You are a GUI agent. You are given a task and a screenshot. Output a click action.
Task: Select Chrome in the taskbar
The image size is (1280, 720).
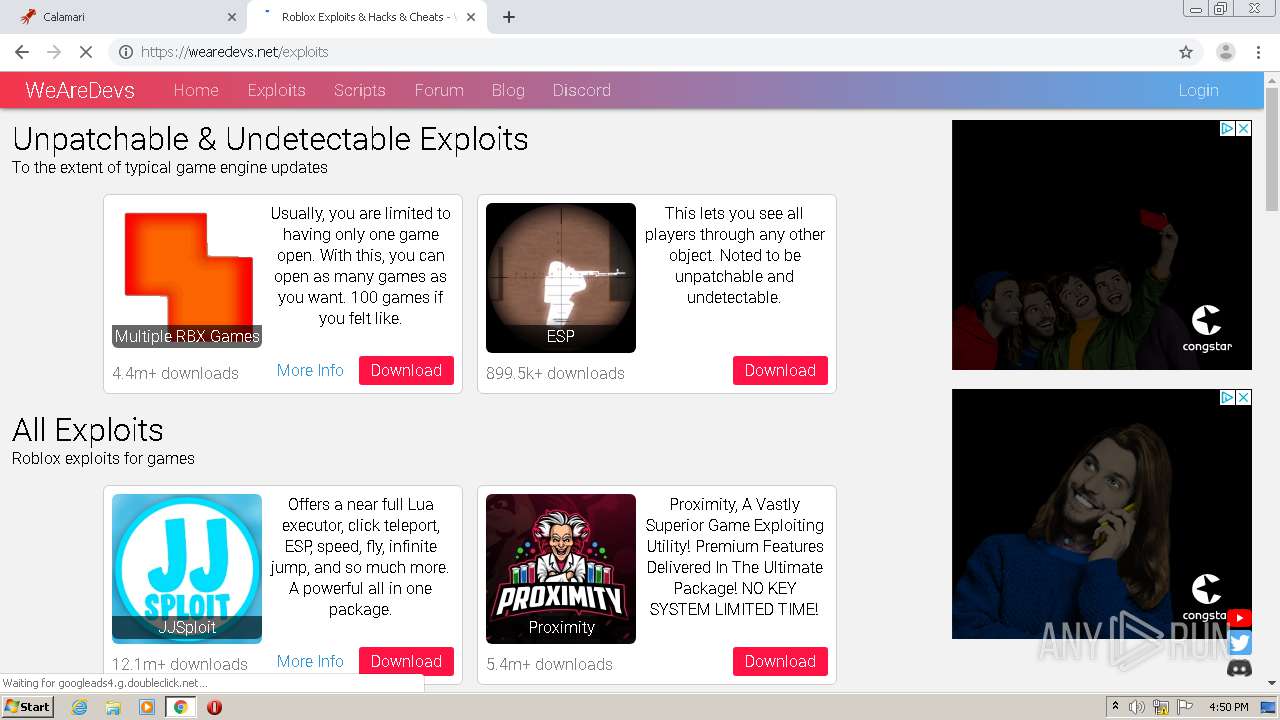coord(180,707)
